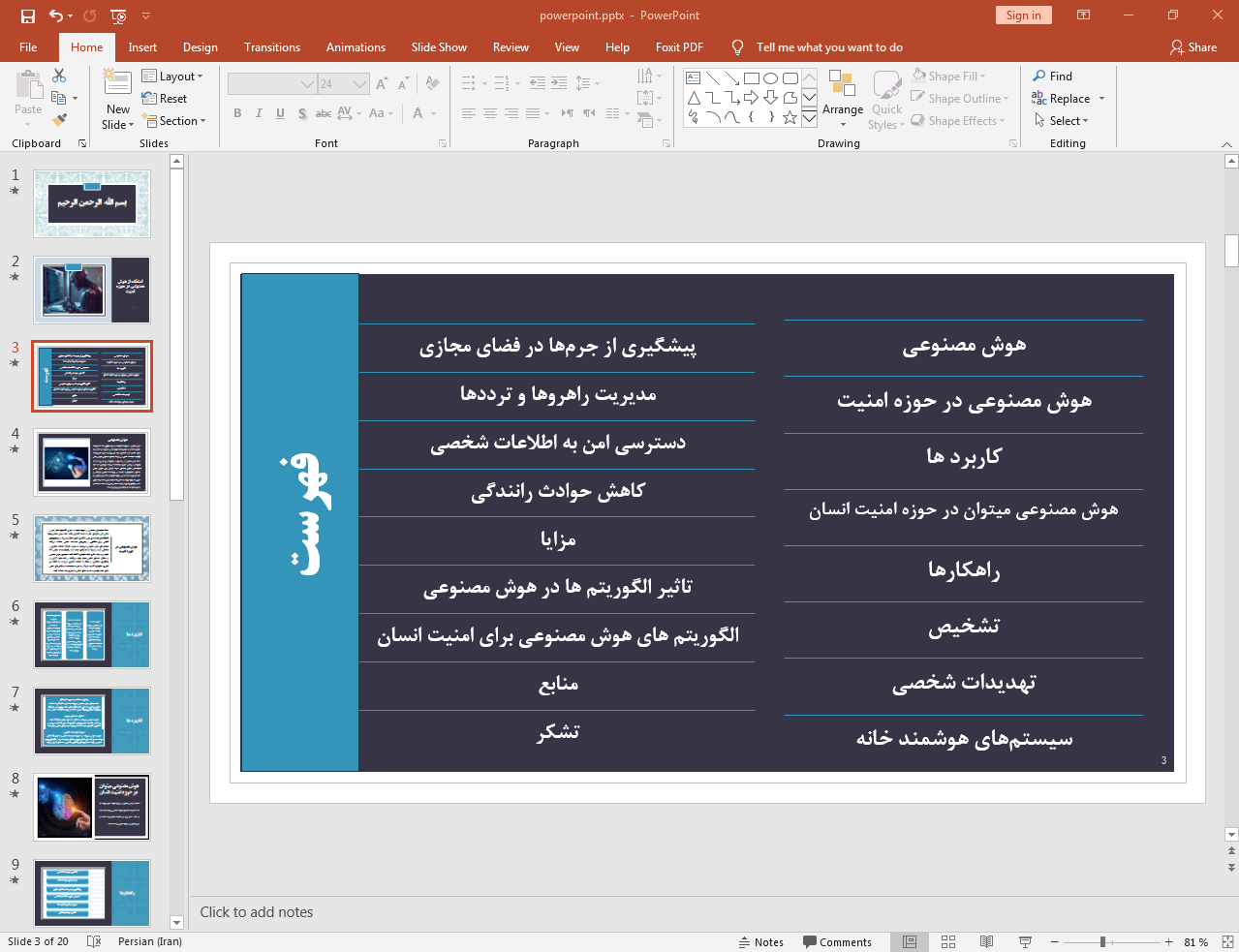Toggle Numbering list icon
1239x952 pixels.
tap(502, 83)
